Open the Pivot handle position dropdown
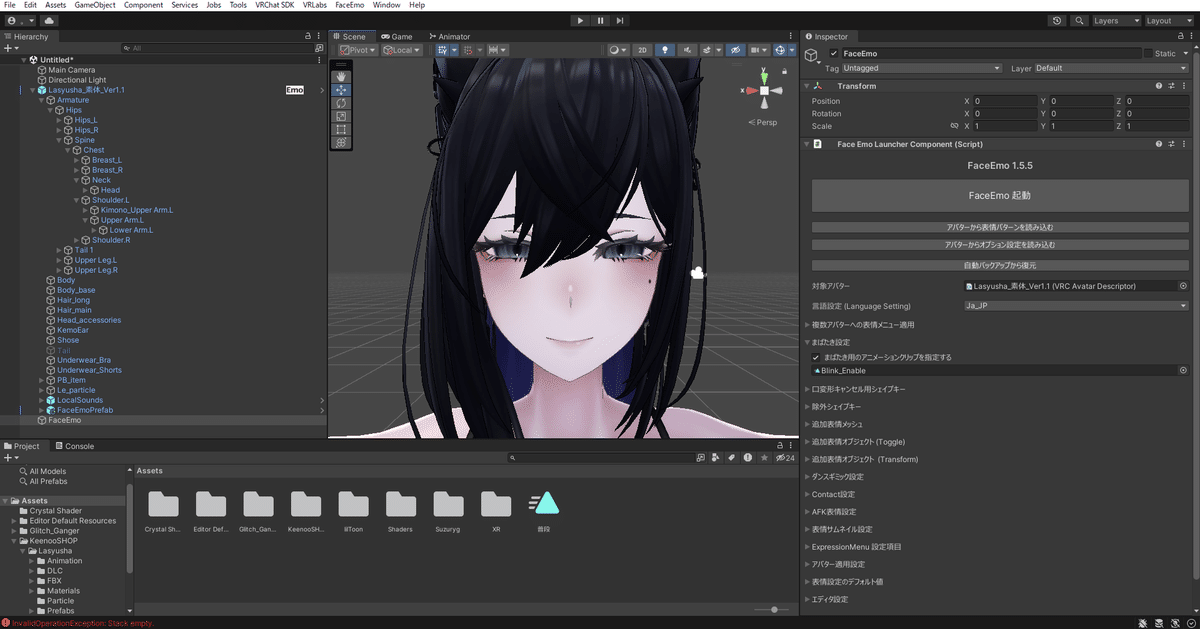Screen dimensions: 1200x629 click(357, 50)
